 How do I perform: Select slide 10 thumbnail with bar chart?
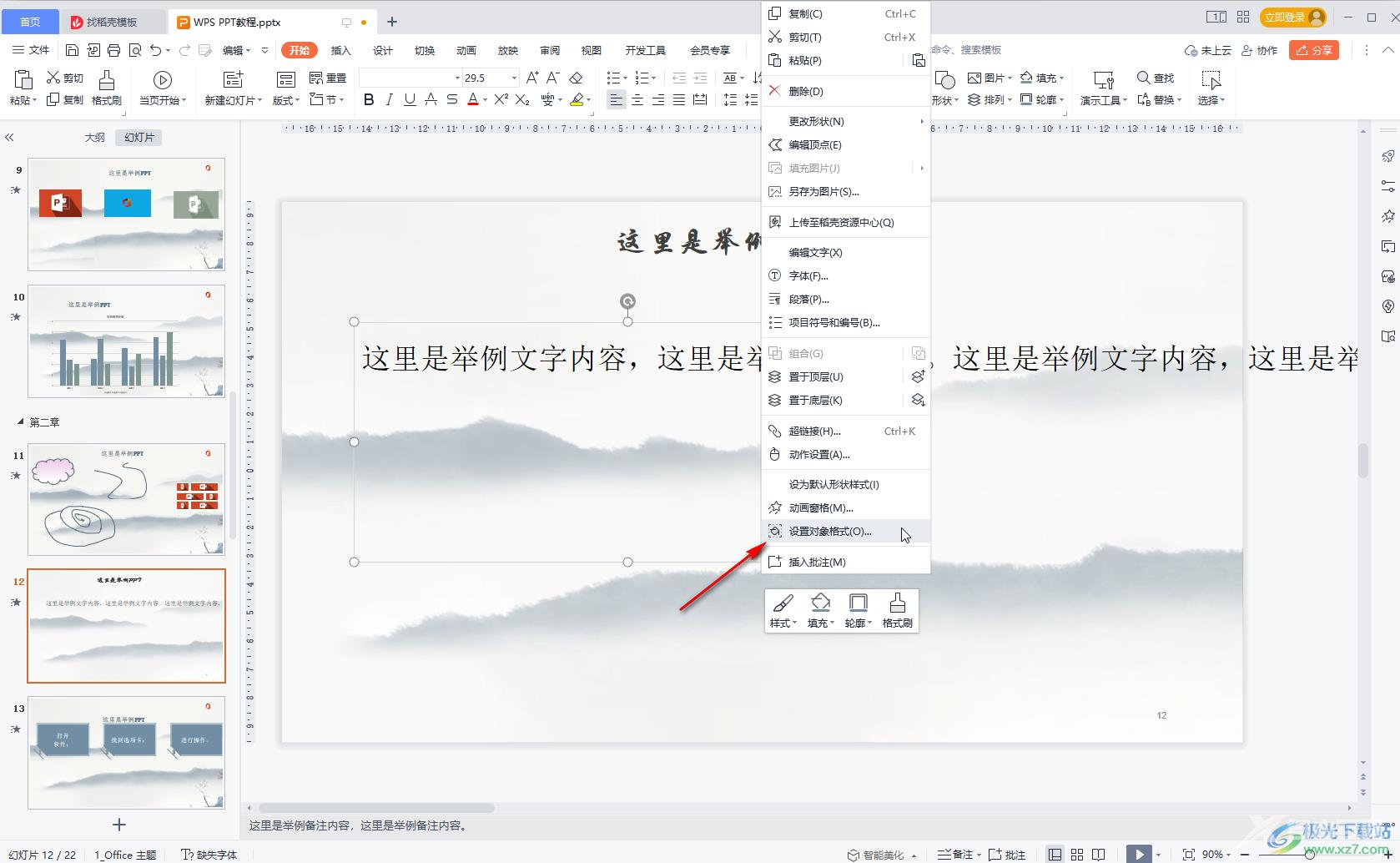coord(127,341)
